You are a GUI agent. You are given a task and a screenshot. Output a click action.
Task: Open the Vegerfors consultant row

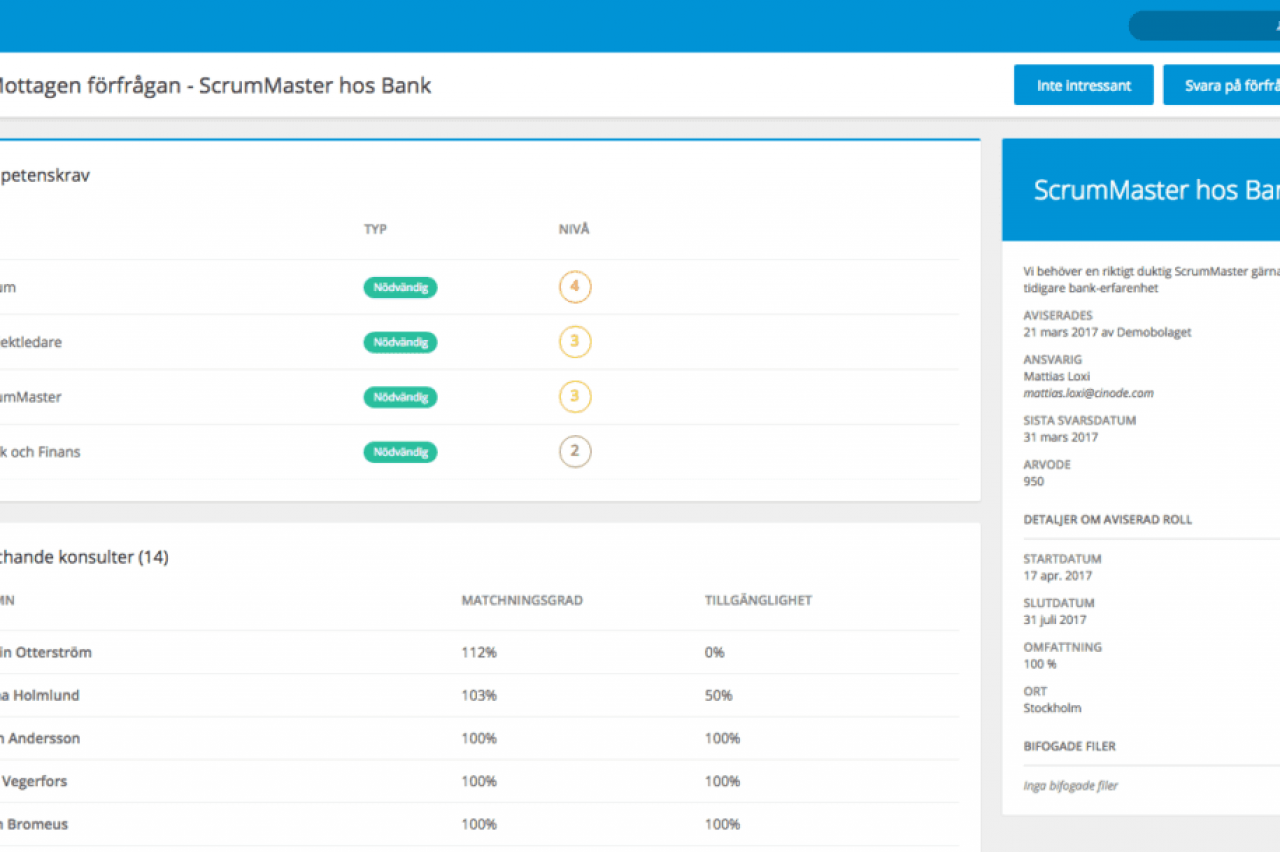pyautogui.click(x=35, y=782)
